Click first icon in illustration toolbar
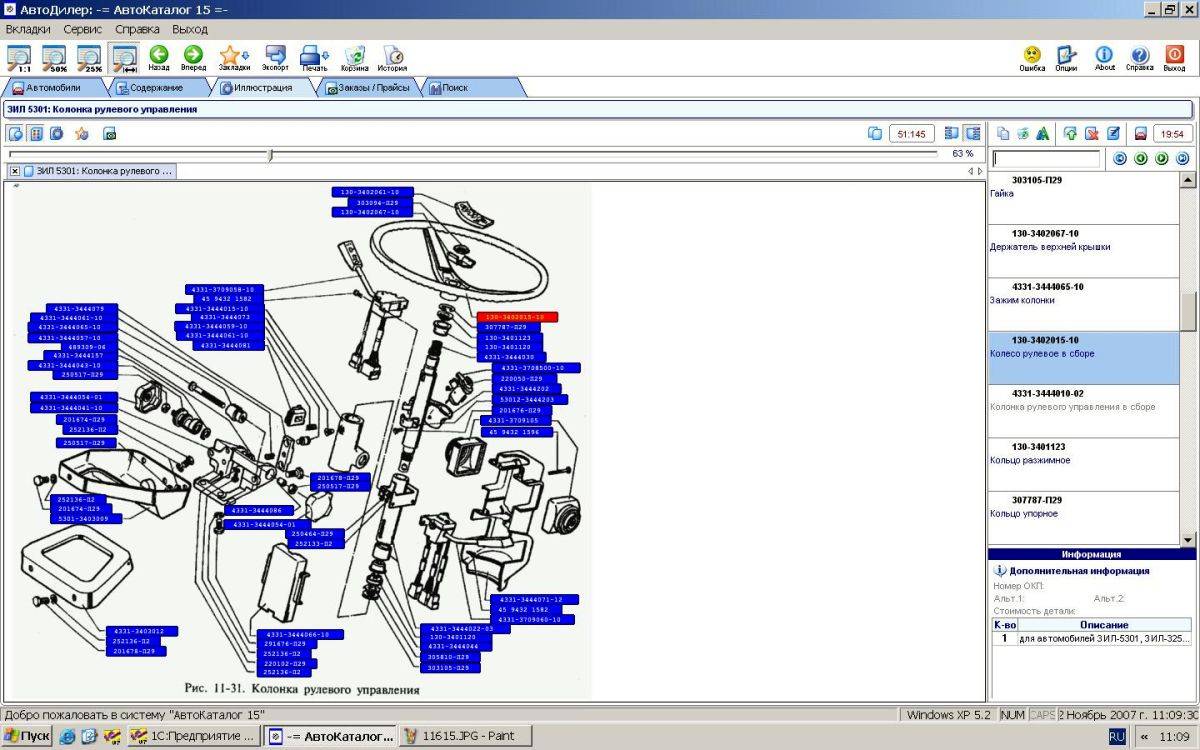Image resolution: width=1200 pixels, height=750 pixels. [16, 133]
